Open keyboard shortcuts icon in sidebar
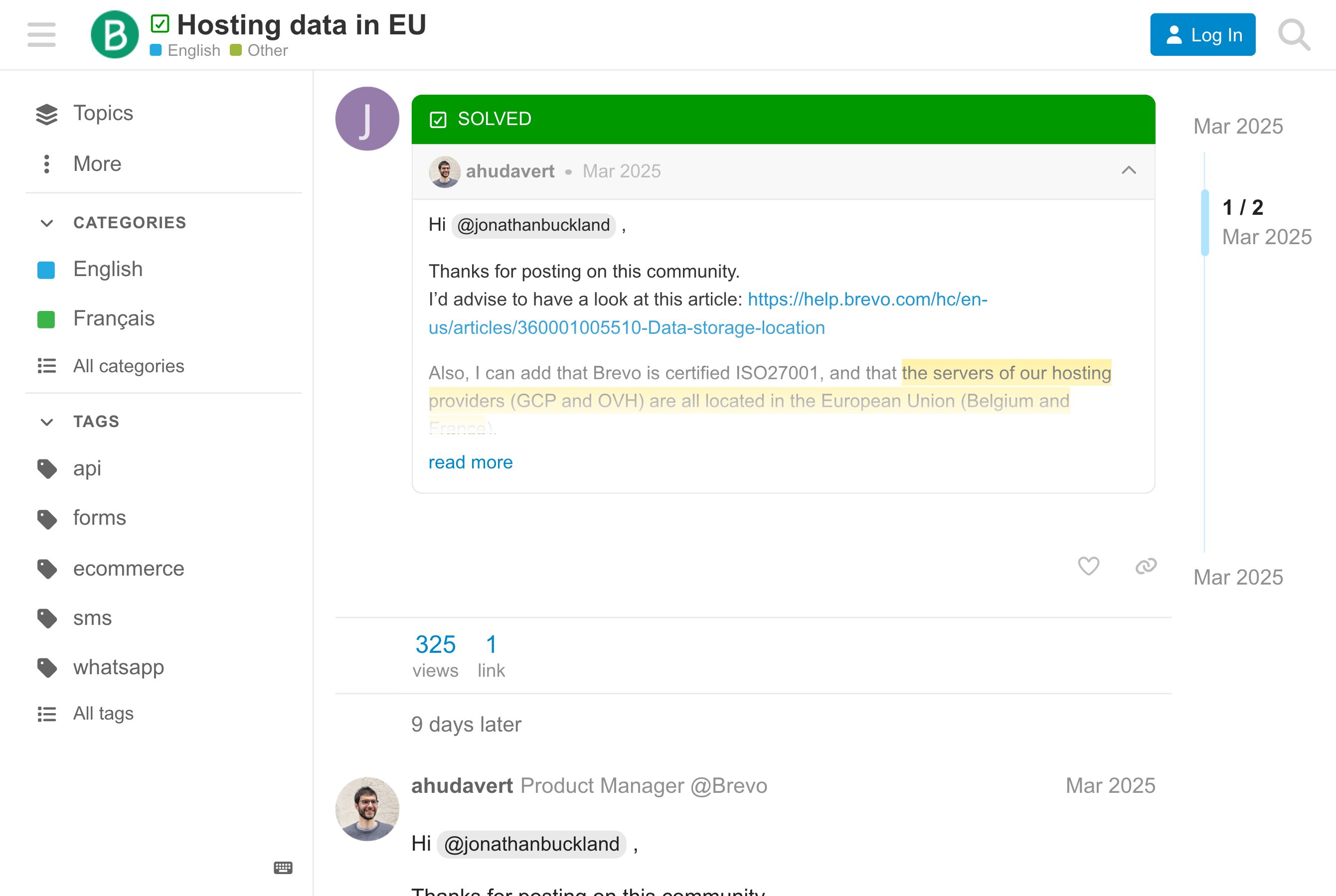 pos(283,868)
